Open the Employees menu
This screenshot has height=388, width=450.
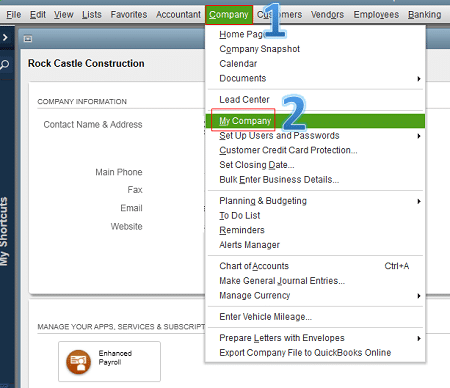(376, 15)
